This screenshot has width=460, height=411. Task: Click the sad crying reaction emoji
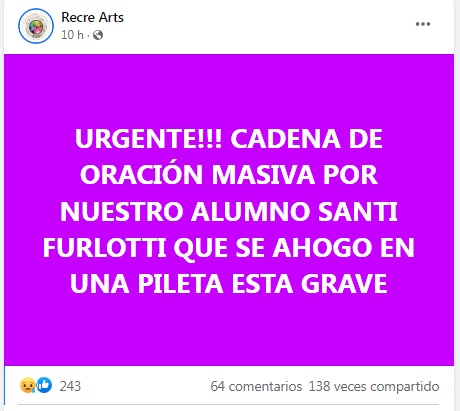(x=28, y=385)
